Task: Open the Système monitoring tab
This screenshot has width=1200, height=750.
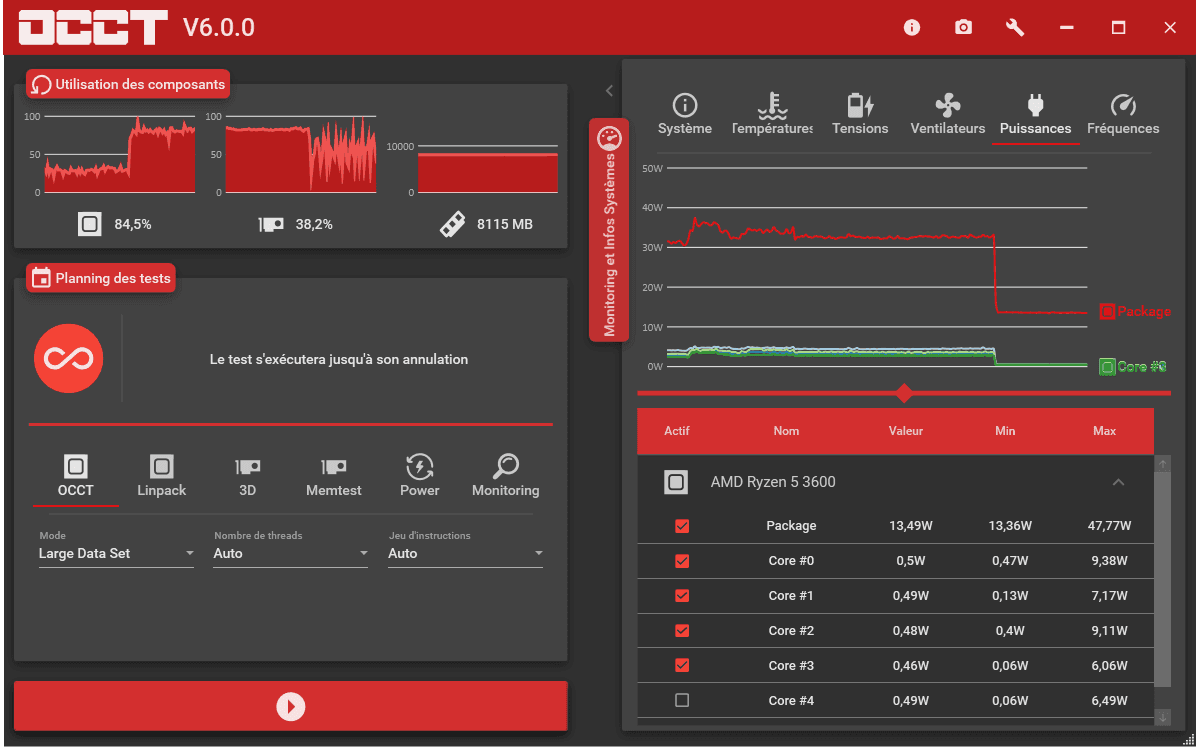Action: coord(685,115)
